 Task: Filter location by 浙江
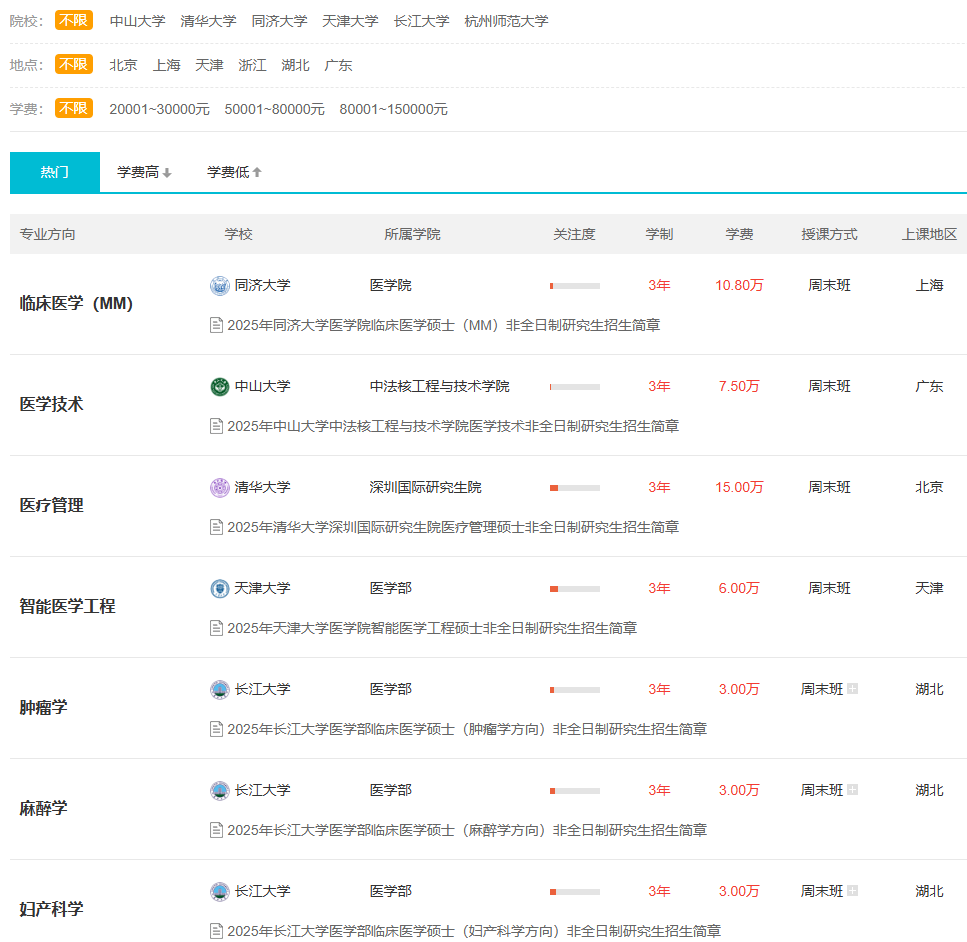click(x=252, y=65)
